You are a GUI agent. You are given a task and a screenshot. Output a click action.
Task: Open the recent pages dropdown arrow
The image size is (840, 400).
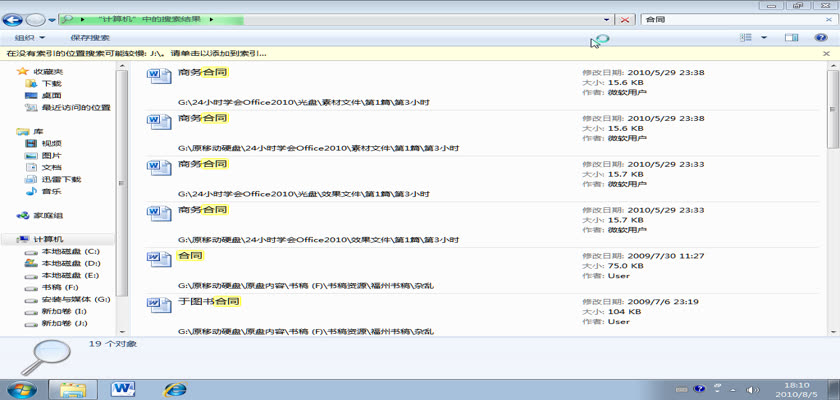tap(50, 19)
